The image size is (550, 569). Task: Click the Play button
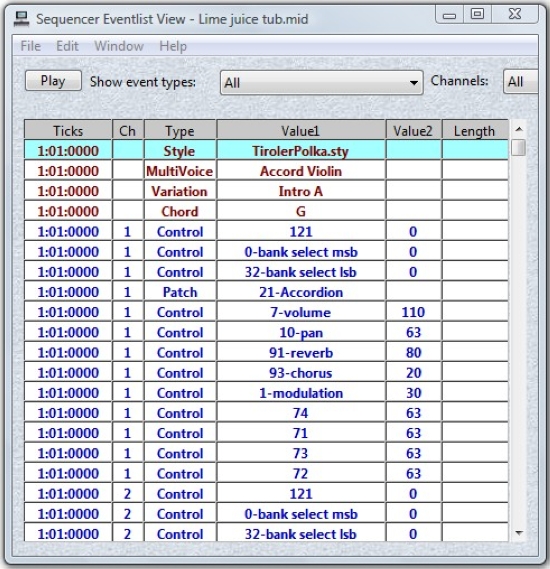pyautogui.click(x=53, y=81)
